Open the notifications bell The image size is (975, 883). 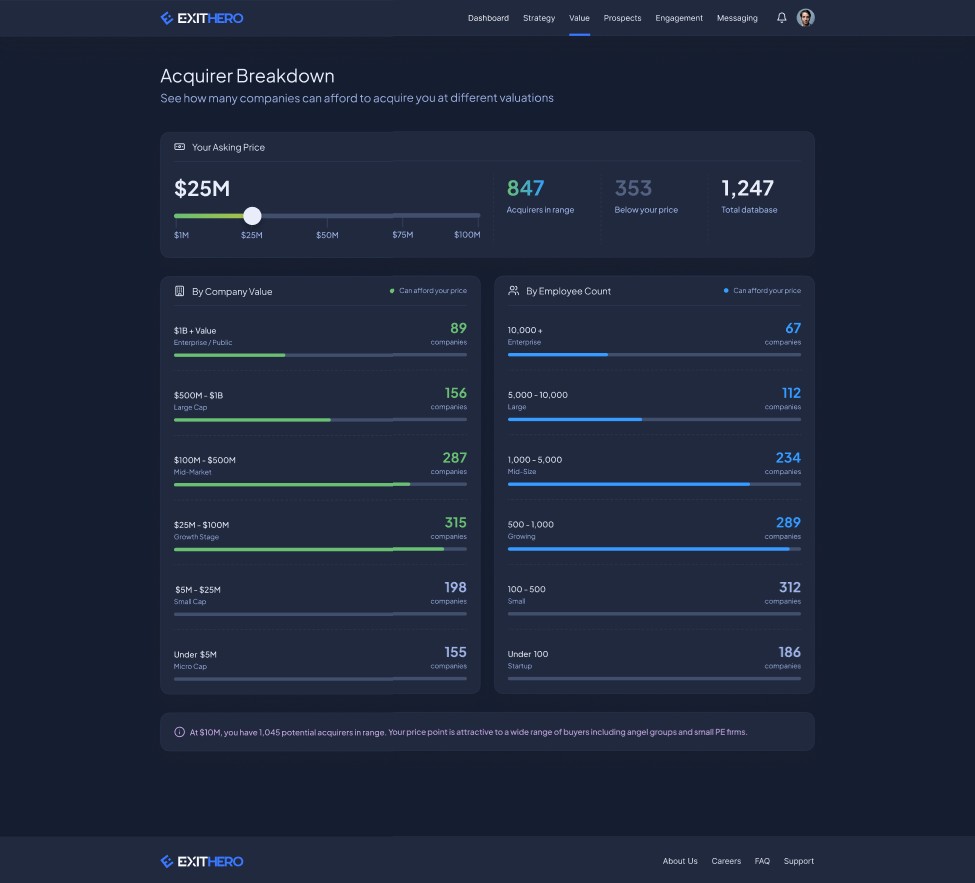pos(782,18)
